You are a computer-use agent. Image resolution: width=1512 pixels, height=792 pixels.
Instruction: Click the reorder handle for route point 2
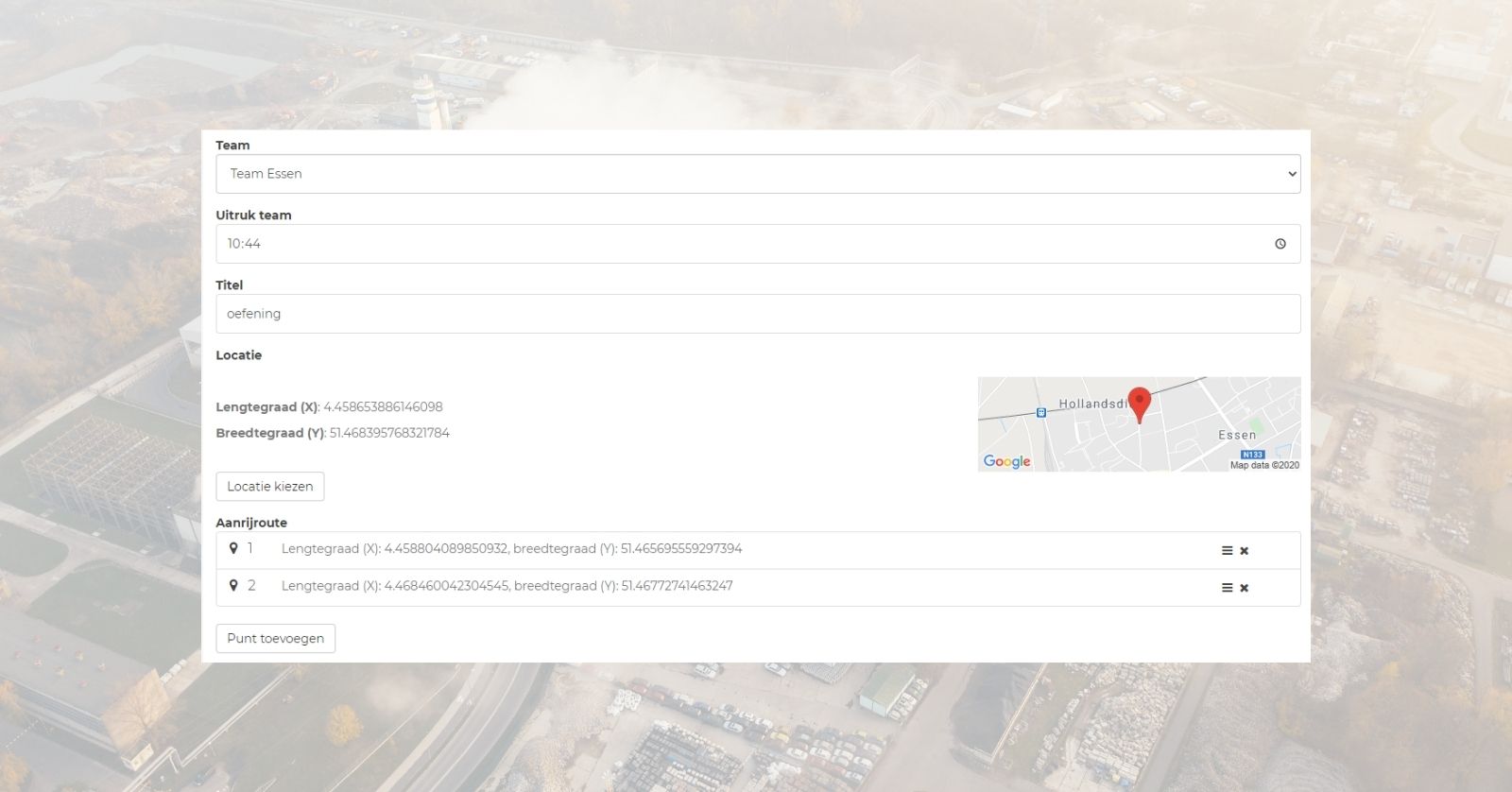[1227, 588]
